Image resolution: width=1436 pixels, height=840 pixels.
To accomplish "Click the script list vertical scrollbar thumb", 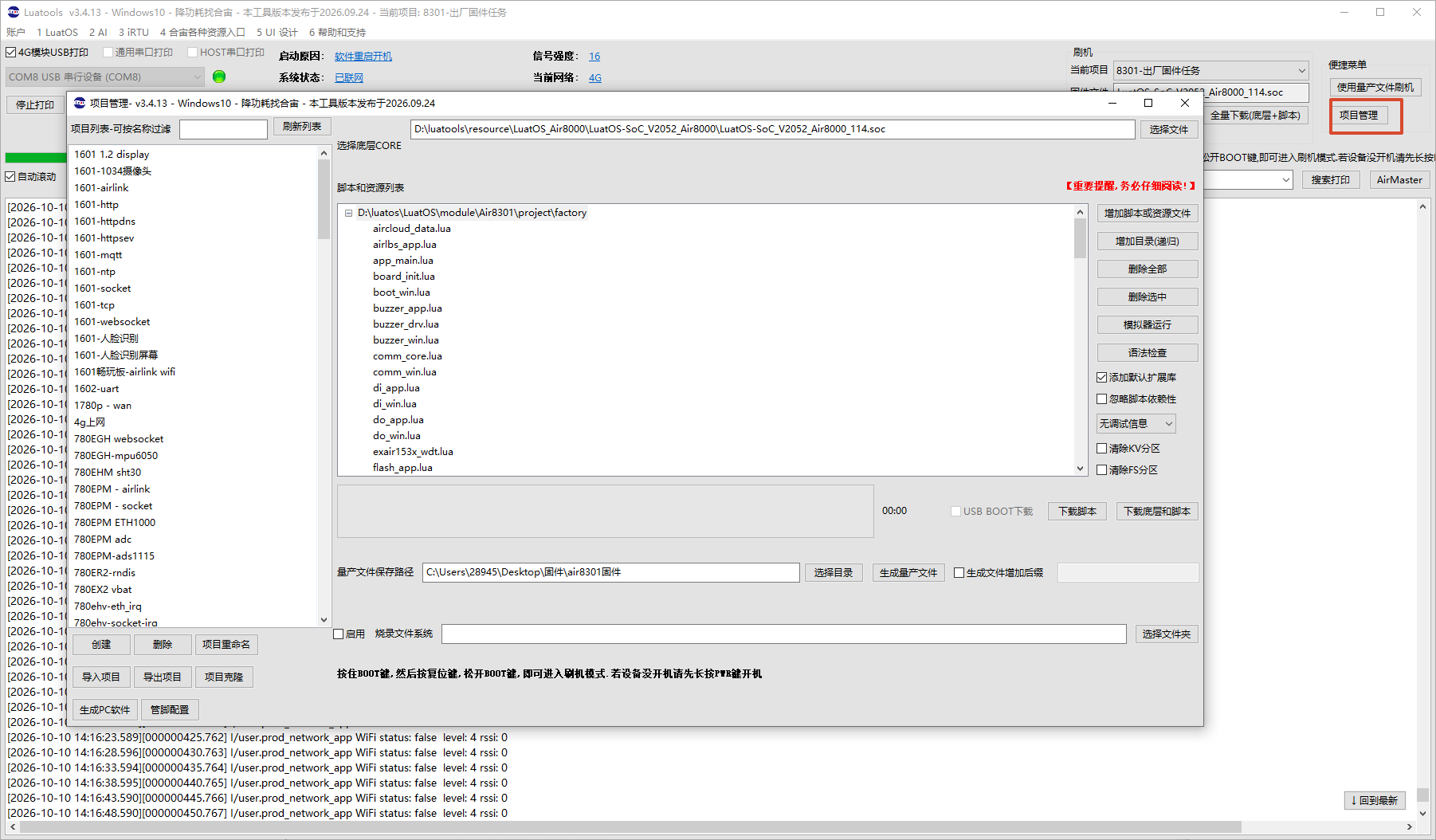I will [1081, 238].
